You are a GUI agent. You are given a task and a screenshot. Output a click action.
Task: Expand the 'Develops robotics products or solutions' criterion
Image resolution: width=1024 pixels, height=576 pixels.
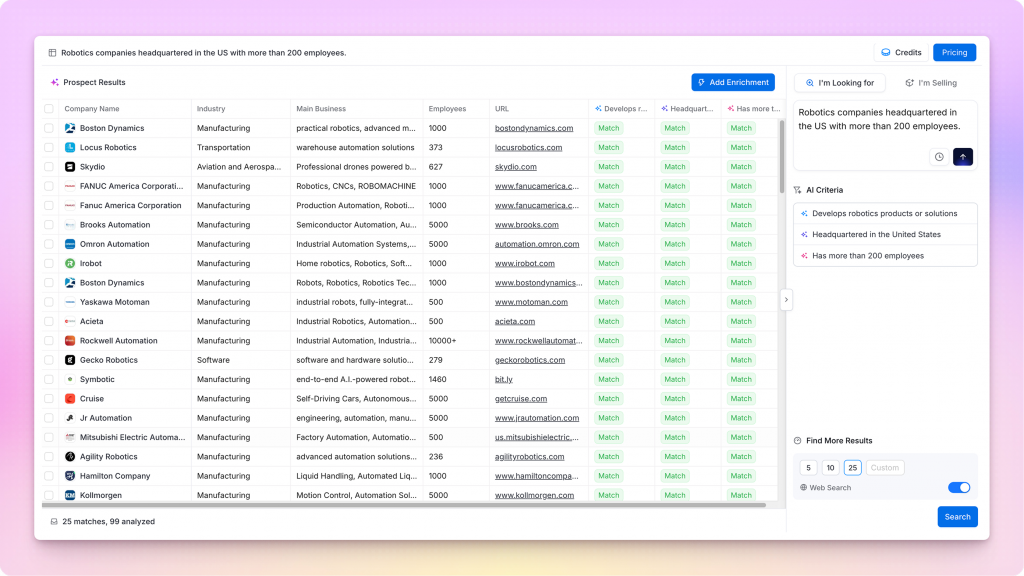[884, 214]
